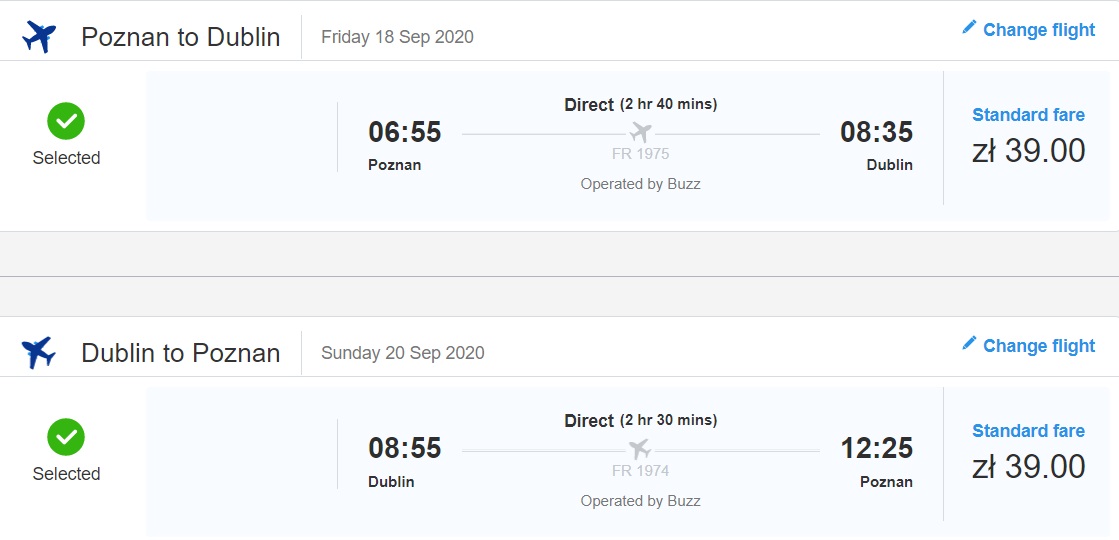Toggle the green Selected checkmark for Poznan flight
Screen dimensions: 1119x540
point(66,121)
